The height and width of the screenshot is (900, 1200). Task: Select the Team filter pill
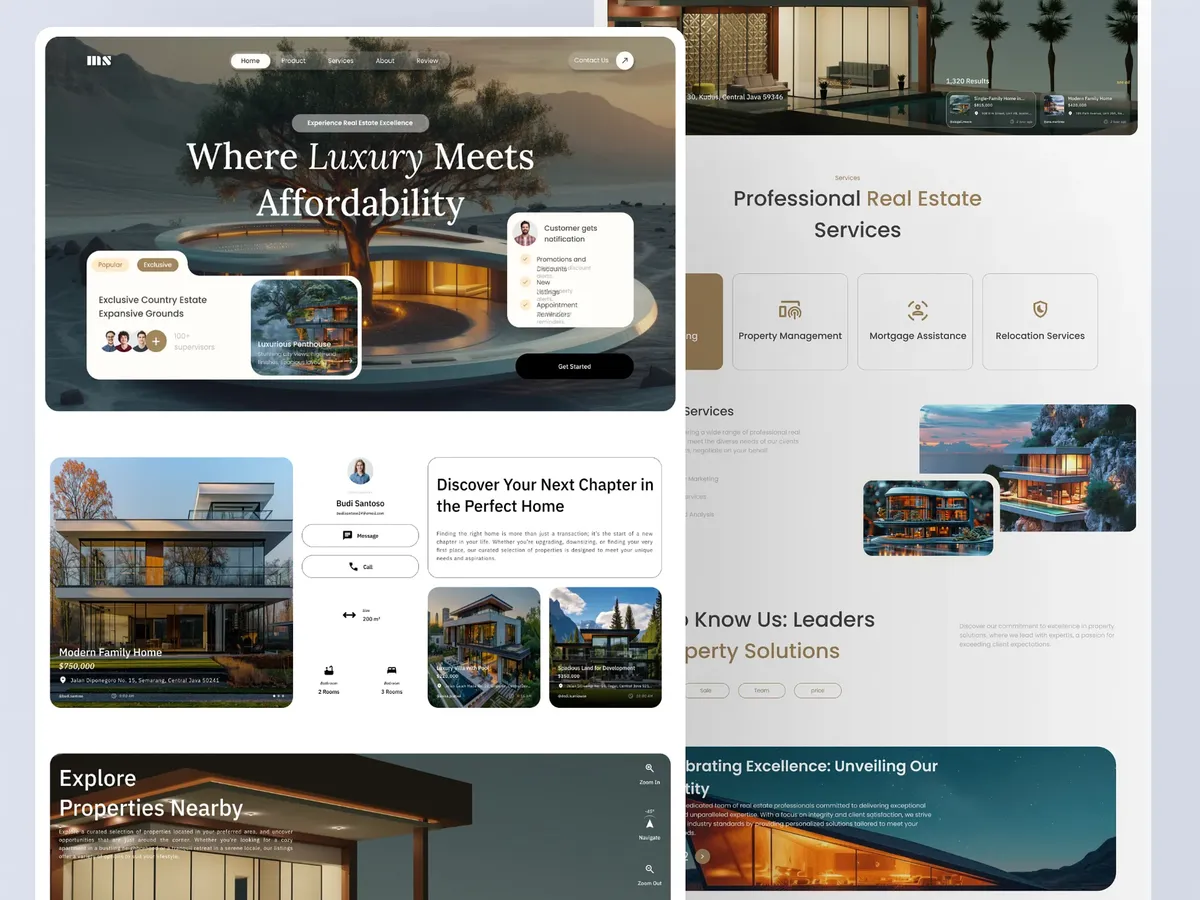coord(762,690)
